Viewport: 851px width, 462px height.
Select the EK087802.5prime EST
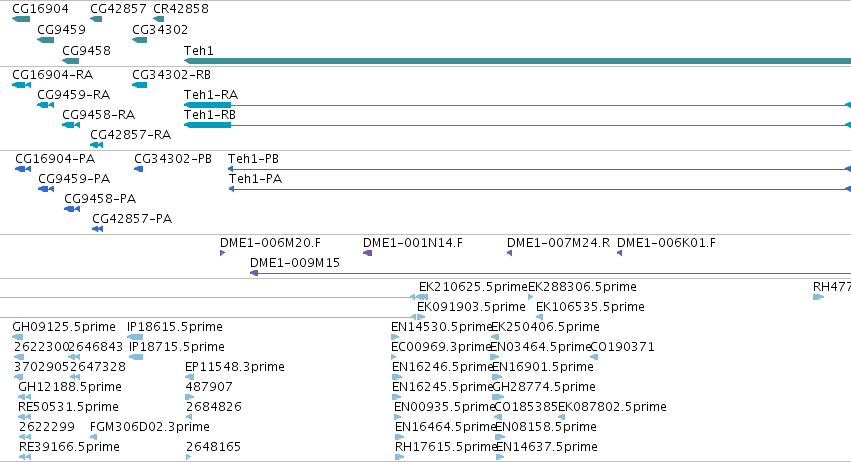pyautogui.click(x=562, y=417)
